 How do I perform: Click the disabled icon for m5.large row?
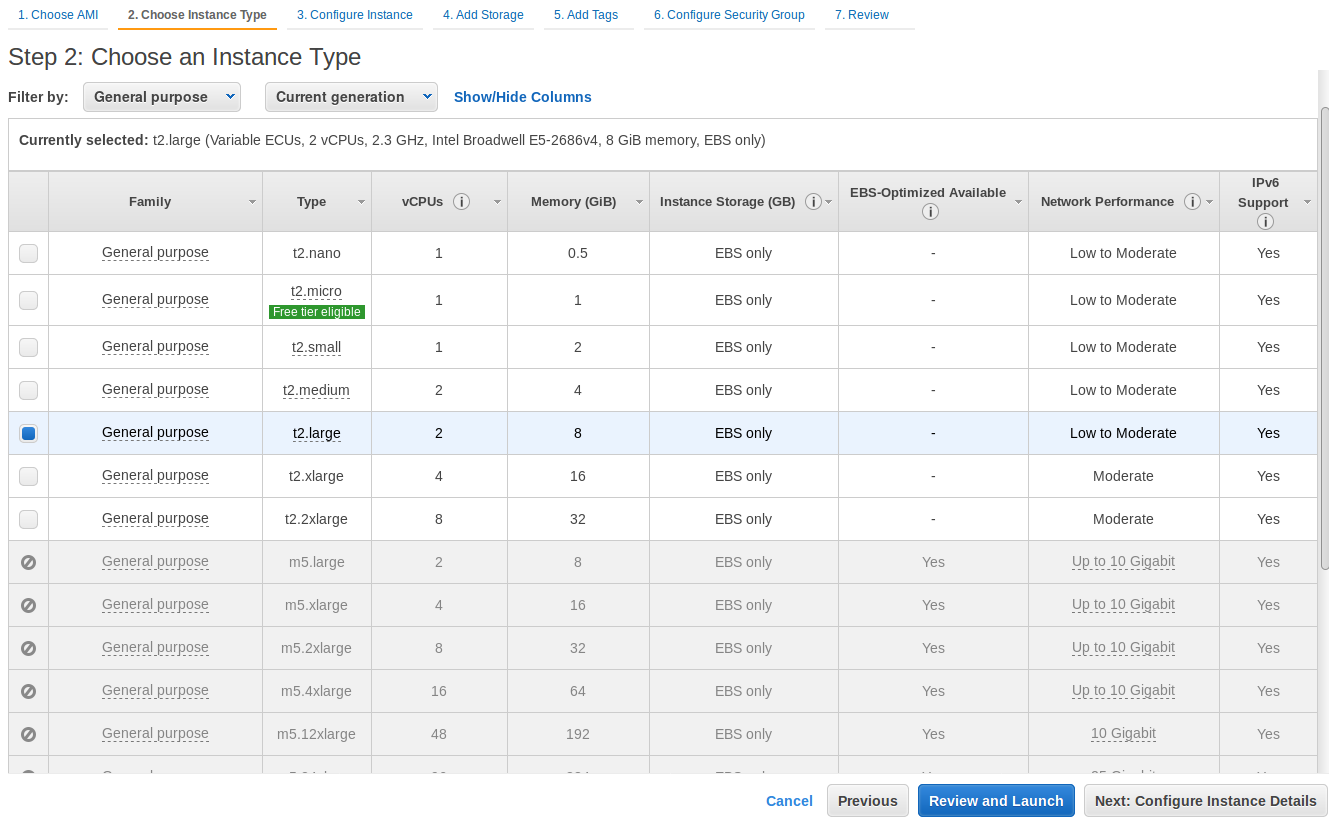(28, 562)
